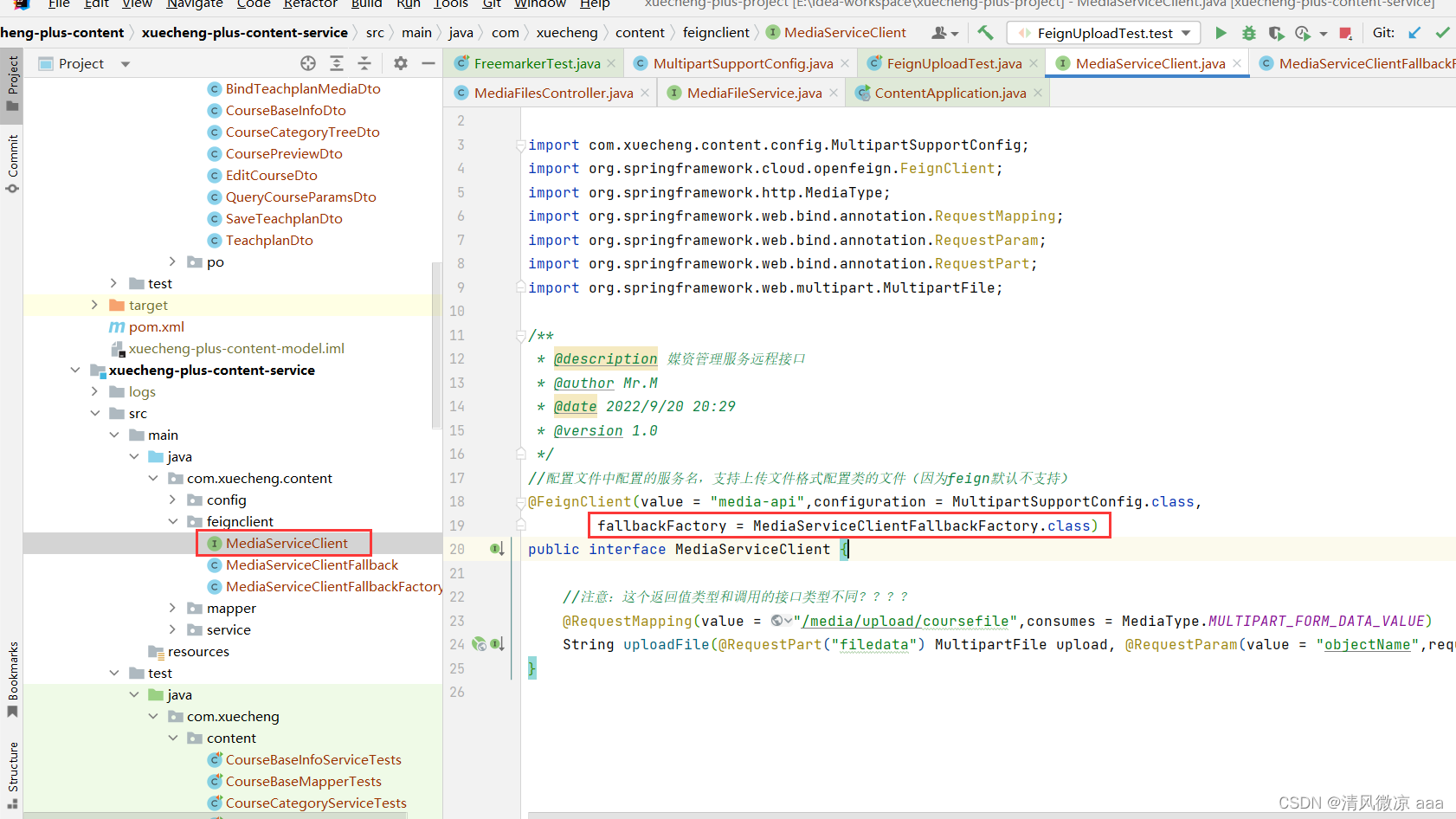Collapse the Javadoc fold marker at line 11
Screen dimensions: 1456x819
tap(520, 335)
